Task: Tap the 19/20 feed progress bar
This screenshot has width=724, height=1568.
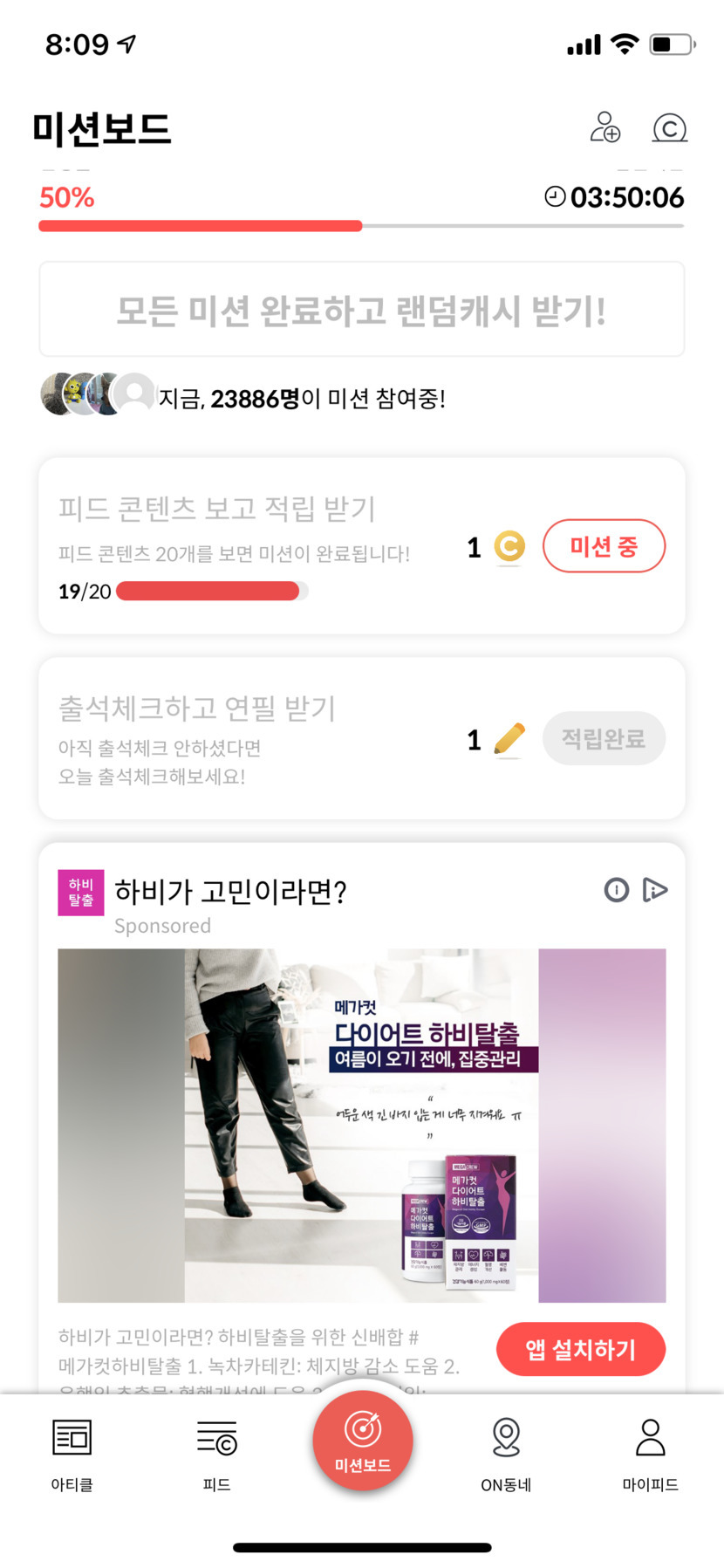Action: click(212, 592)
